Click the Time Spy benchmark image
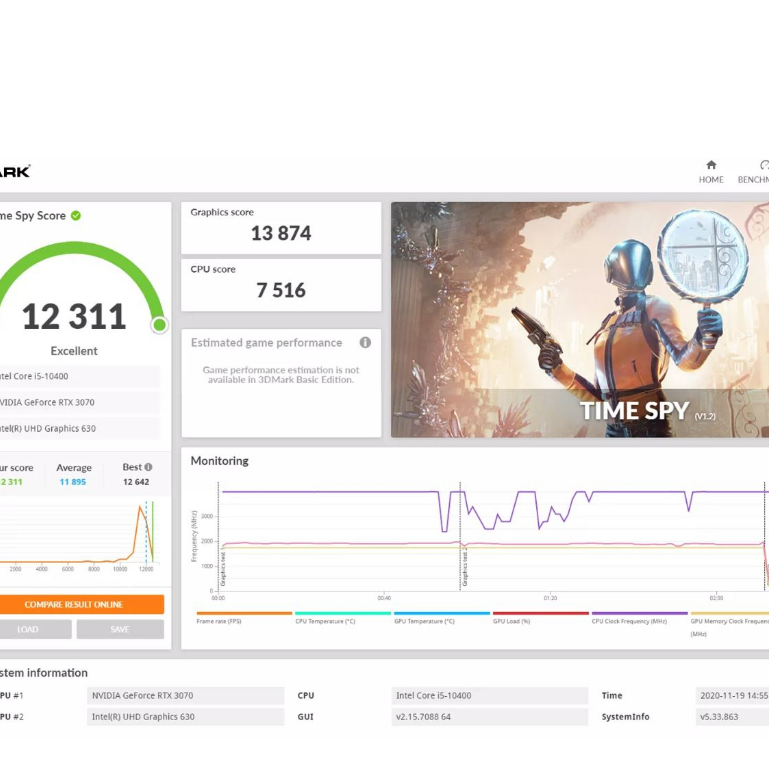 pyautogui.click(x=580, y=320)
